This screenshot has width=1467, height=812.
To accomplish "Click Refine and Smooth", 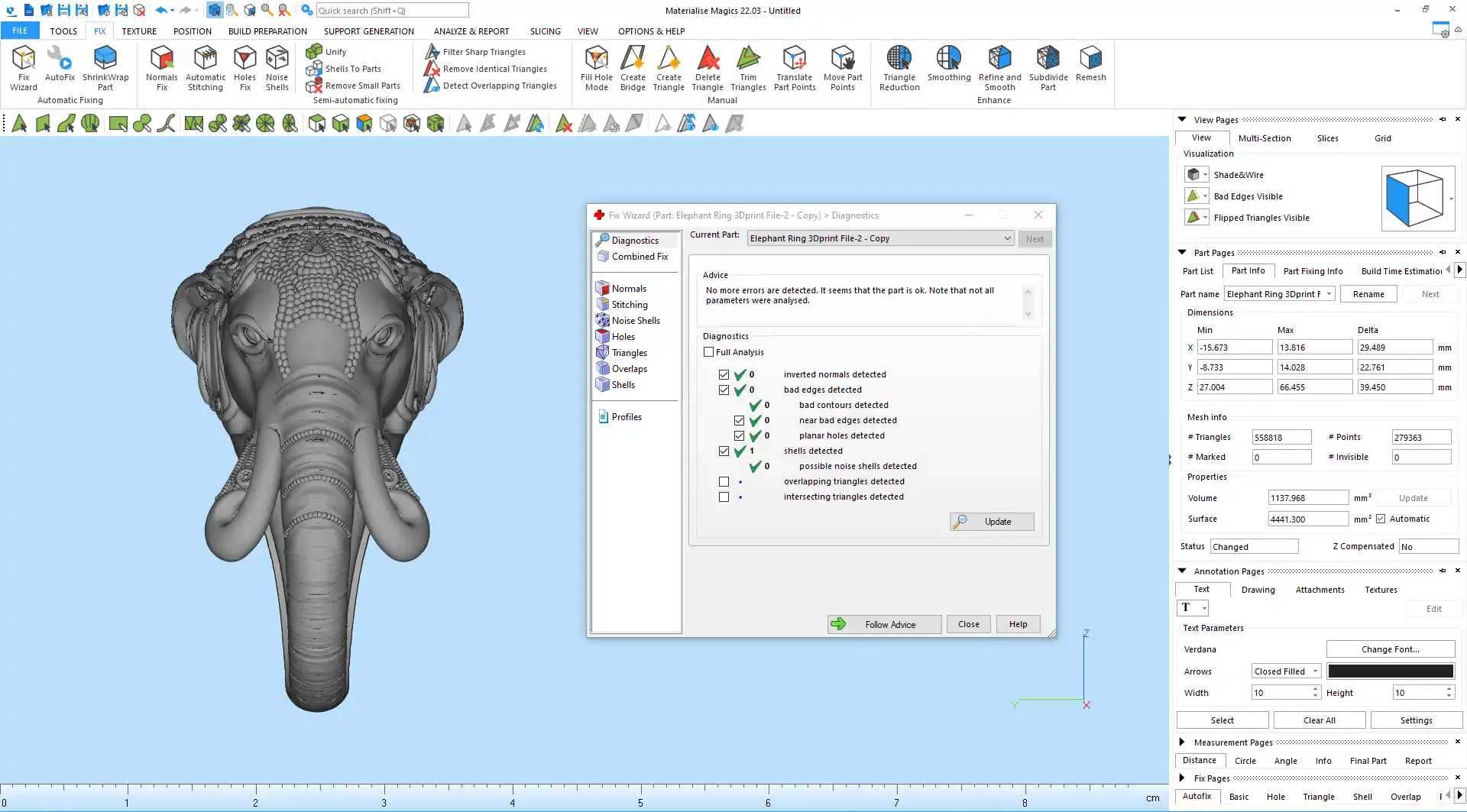I will [999, 68].
